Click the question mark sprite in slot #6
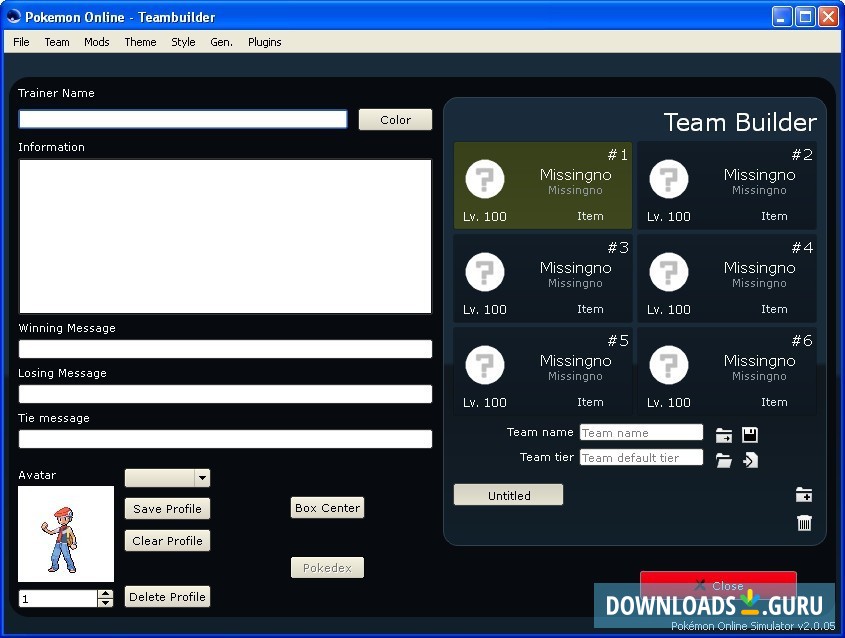This screenshot has width=845, height=638. pyautogui.click(x=669, y=365)
